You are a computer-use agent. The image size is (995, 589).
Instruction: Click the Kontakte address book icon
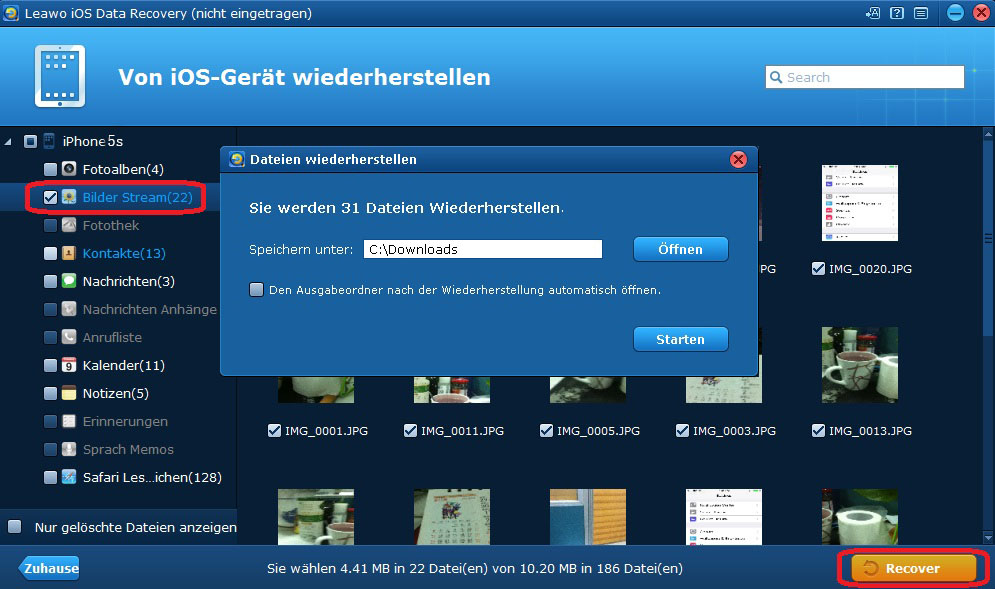coord(69,253)
